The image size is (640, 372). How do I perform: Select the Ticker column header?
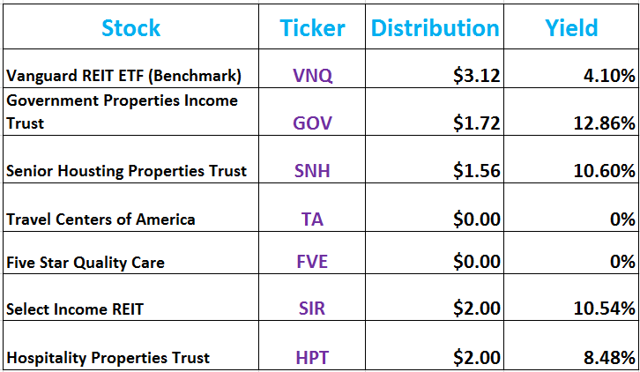click(x=312, y=27)
